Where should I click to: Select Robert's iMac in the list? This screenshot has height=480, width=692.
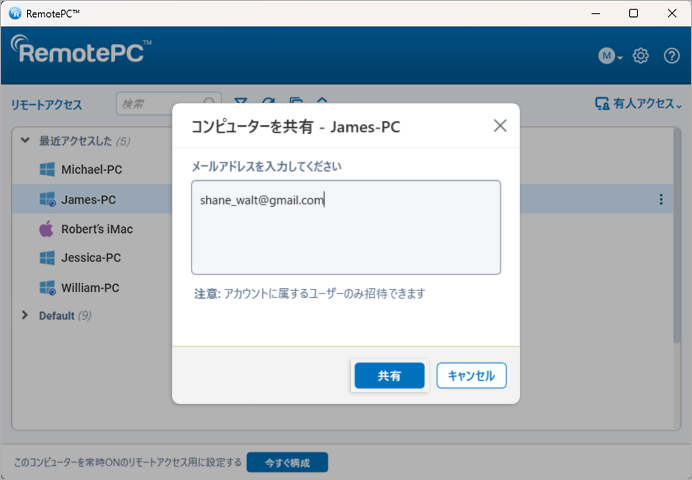click(x=97, y=229)
